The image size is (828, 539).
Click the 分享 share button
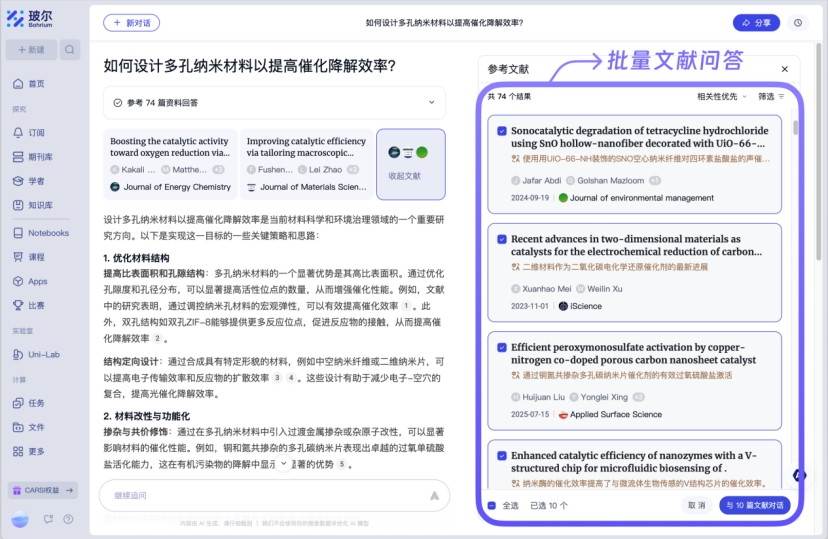pos(756,23)
